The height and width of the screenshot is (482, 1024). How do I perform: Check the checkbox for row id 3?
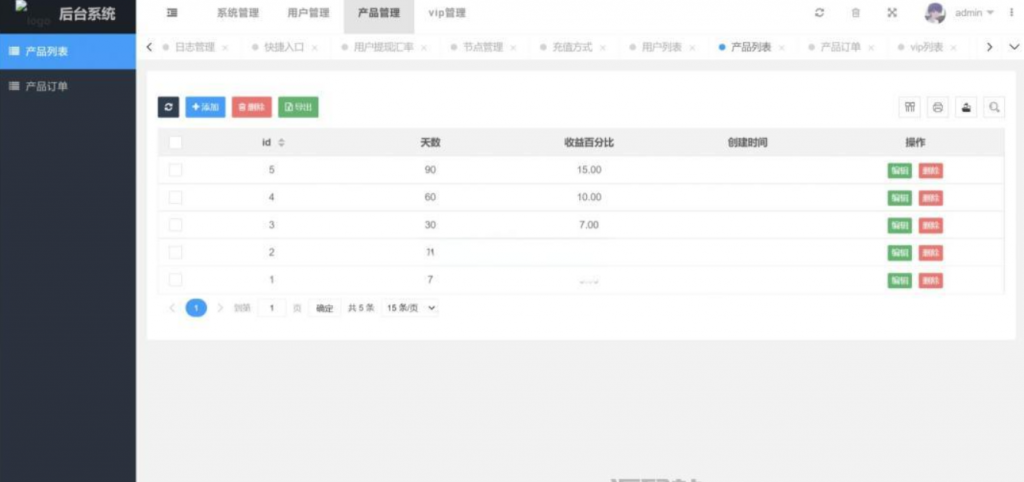[x=175, y=225]
